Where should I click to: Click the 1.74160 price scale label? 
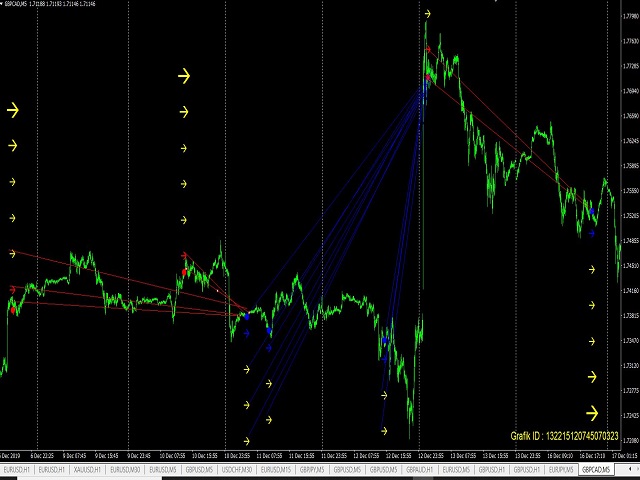click(630, 291)
